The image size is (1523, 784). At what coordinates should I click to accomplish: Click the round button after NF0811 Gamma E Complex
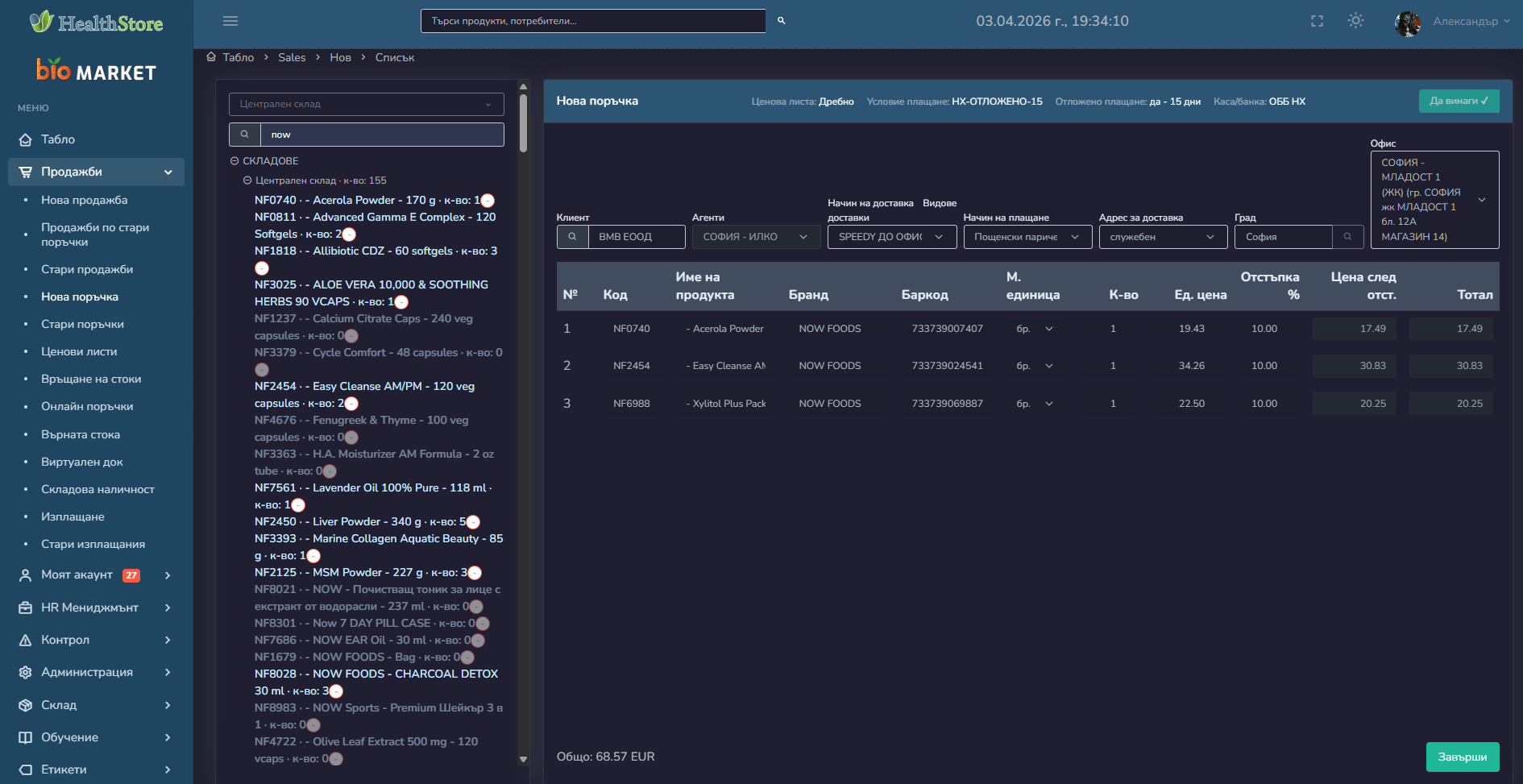[349, 234]
